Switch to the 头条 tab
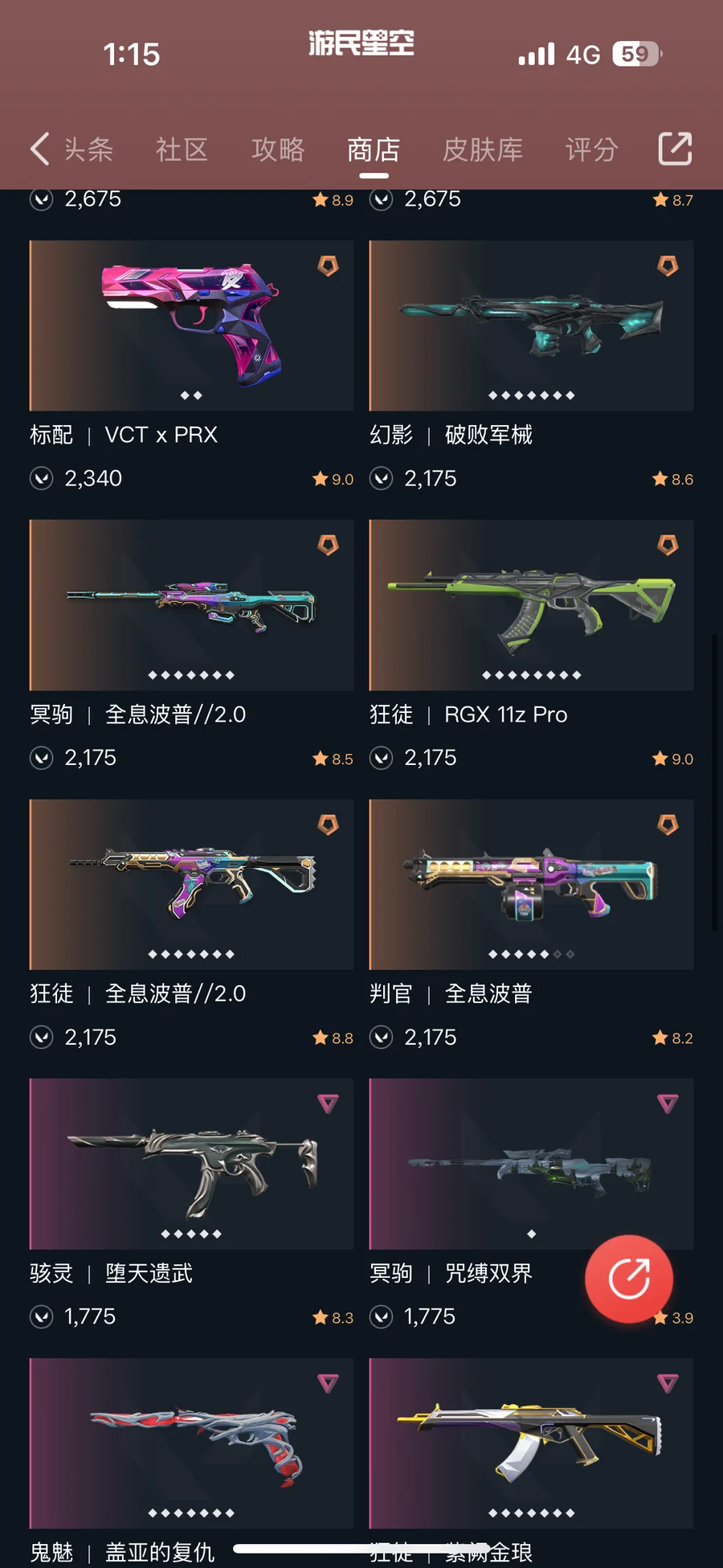This screenshot has height=1568, width=723. click(x=88, y=149)
